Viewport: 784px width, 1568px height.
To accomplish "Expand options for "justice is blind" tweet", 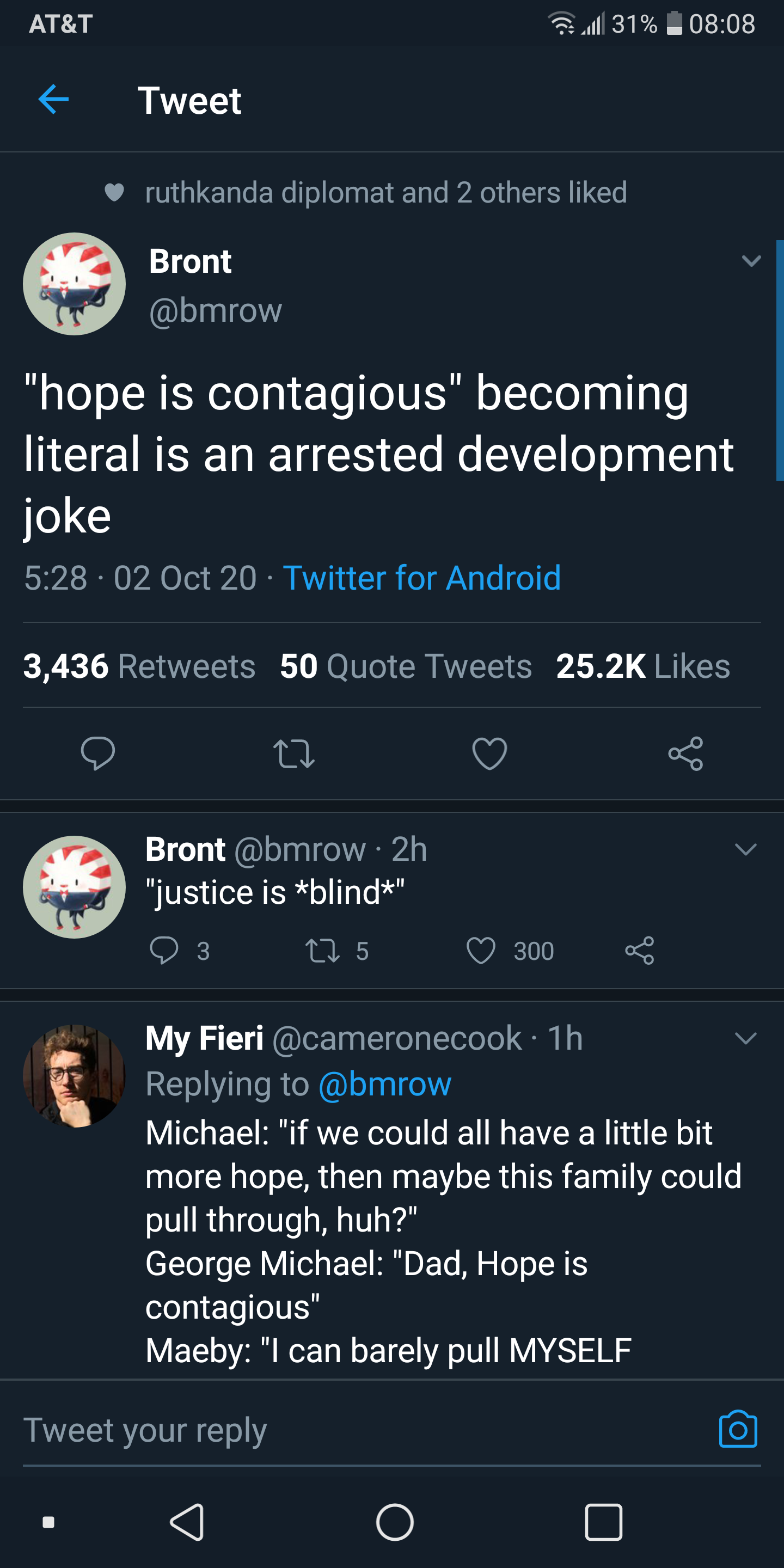I will [746, 849].
